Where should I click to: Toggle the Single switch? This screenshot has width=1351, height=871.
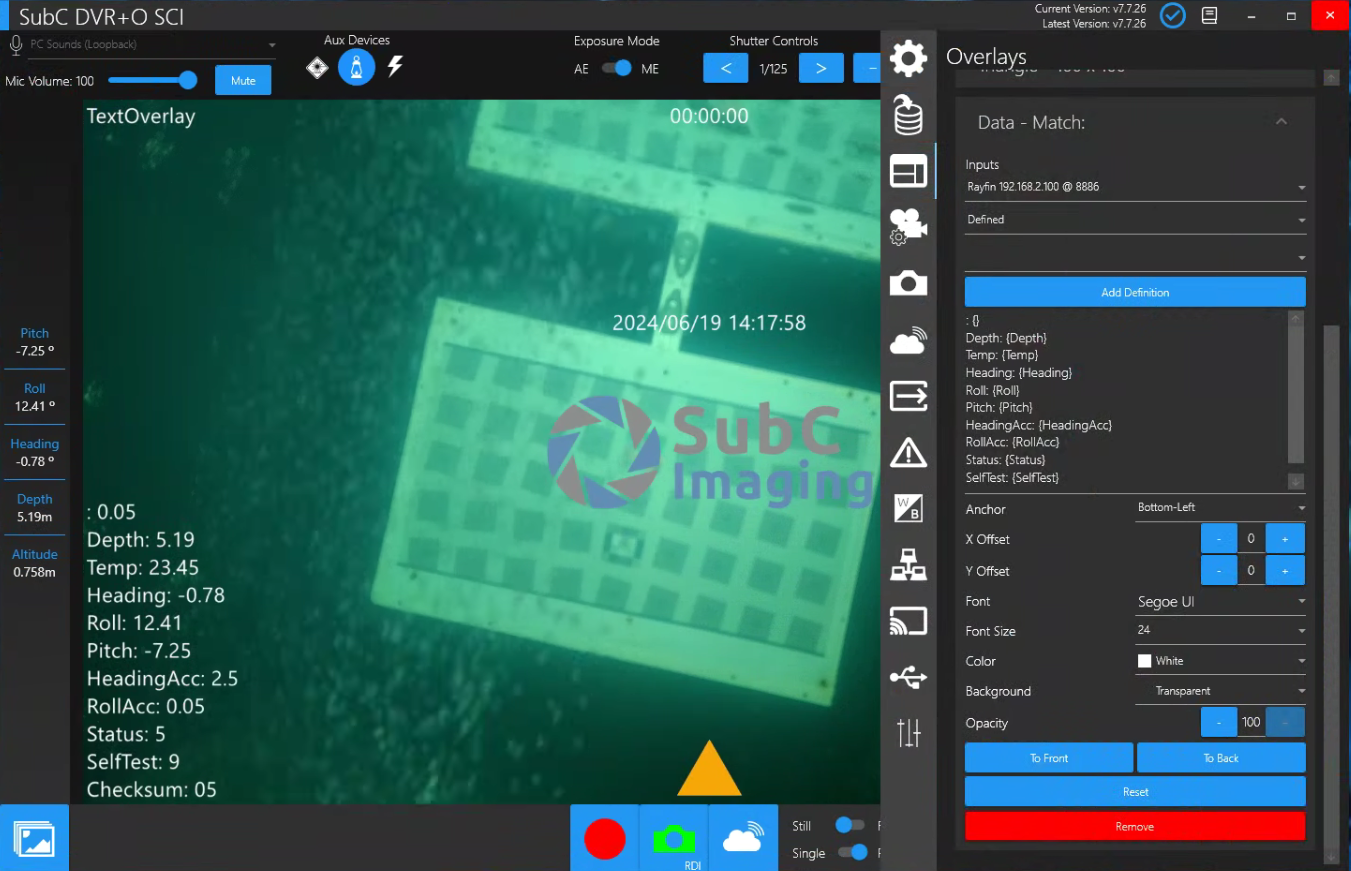click(852, 852)
